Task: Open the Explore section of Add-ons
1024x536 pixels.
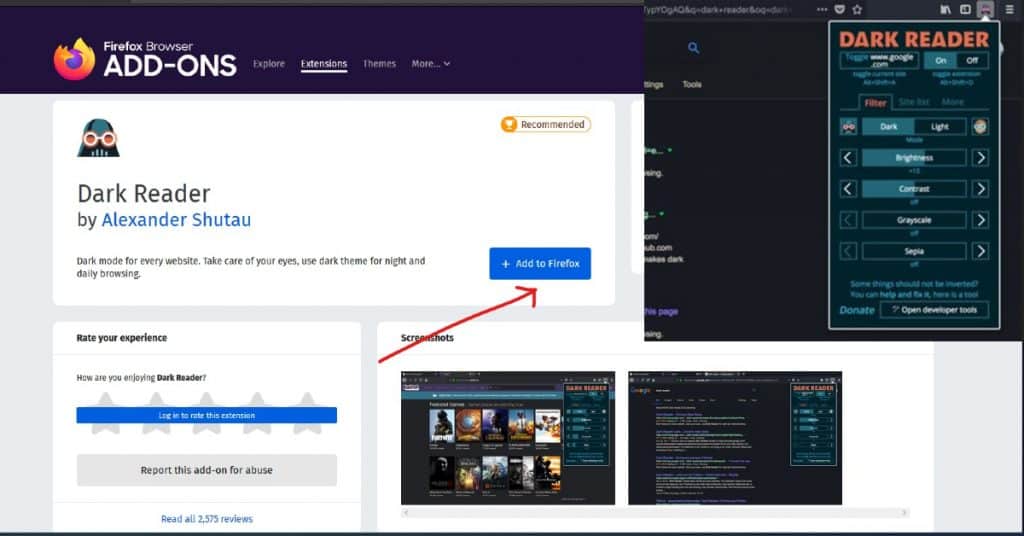Action: [269, 64]
